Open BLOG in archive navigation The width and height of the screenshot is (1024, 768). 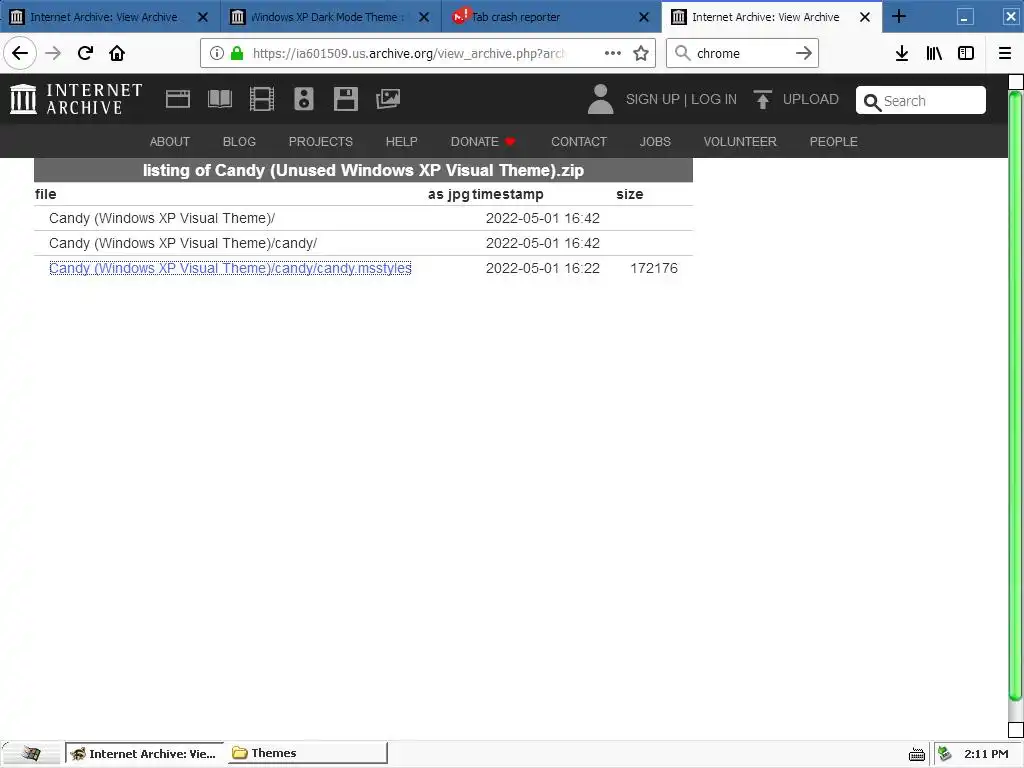pyautogui.click(x=239, y=142)
